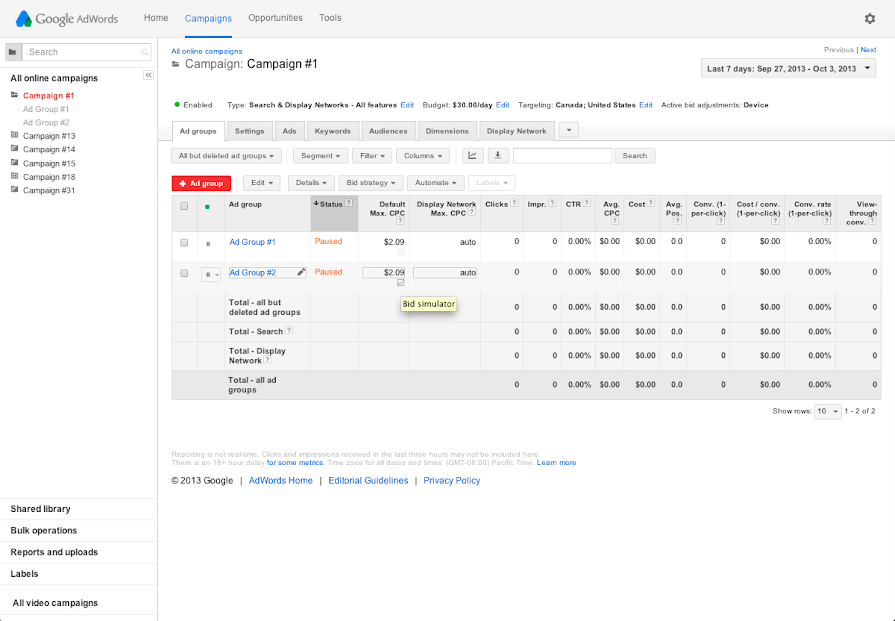Select the Ad Group #1 row checkbox
The image size is (895, 621).
coord(184,242)
